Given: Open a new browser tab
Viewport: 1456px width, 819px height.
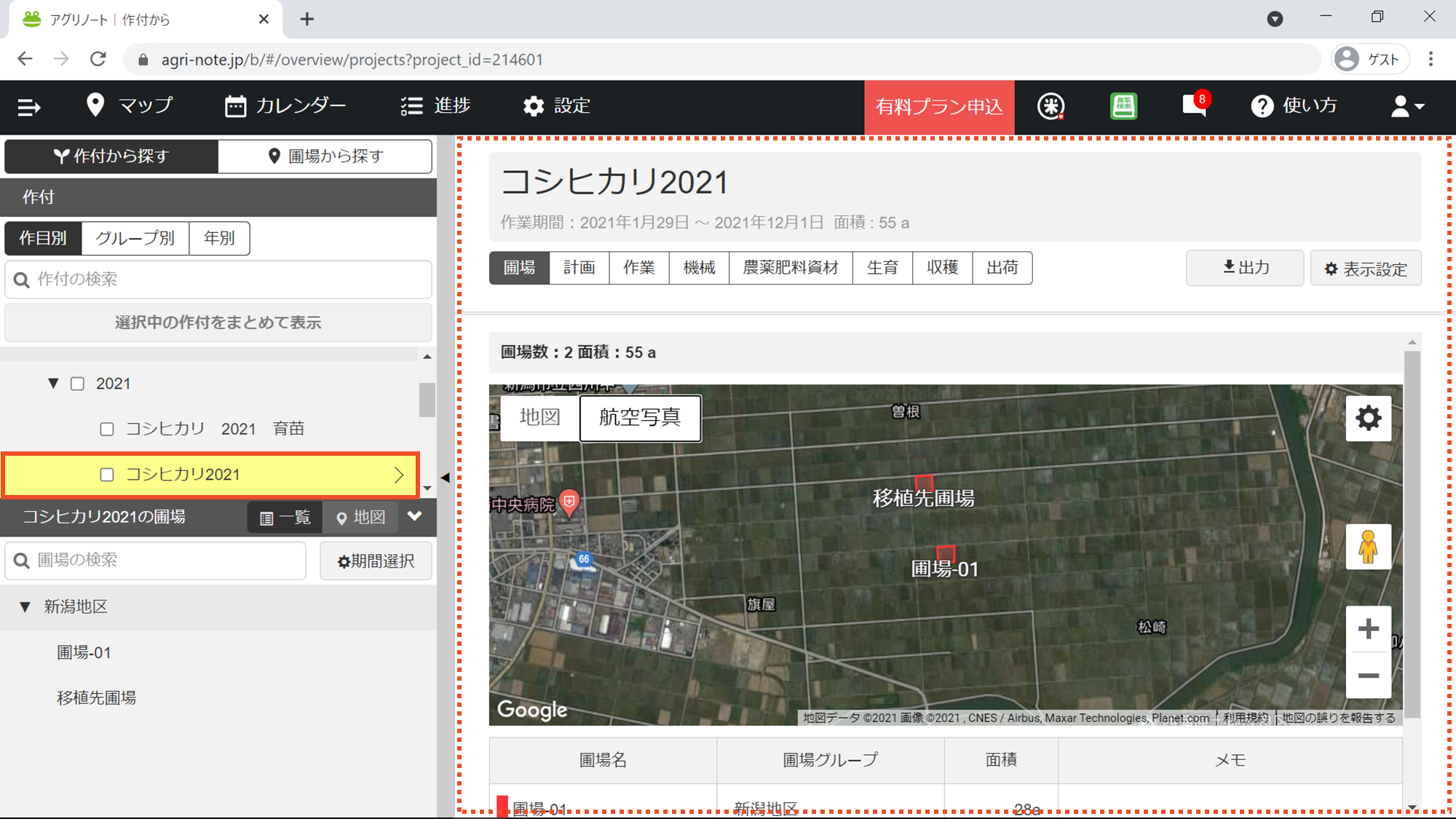Looking at the screenshot, I should (307, 19).
